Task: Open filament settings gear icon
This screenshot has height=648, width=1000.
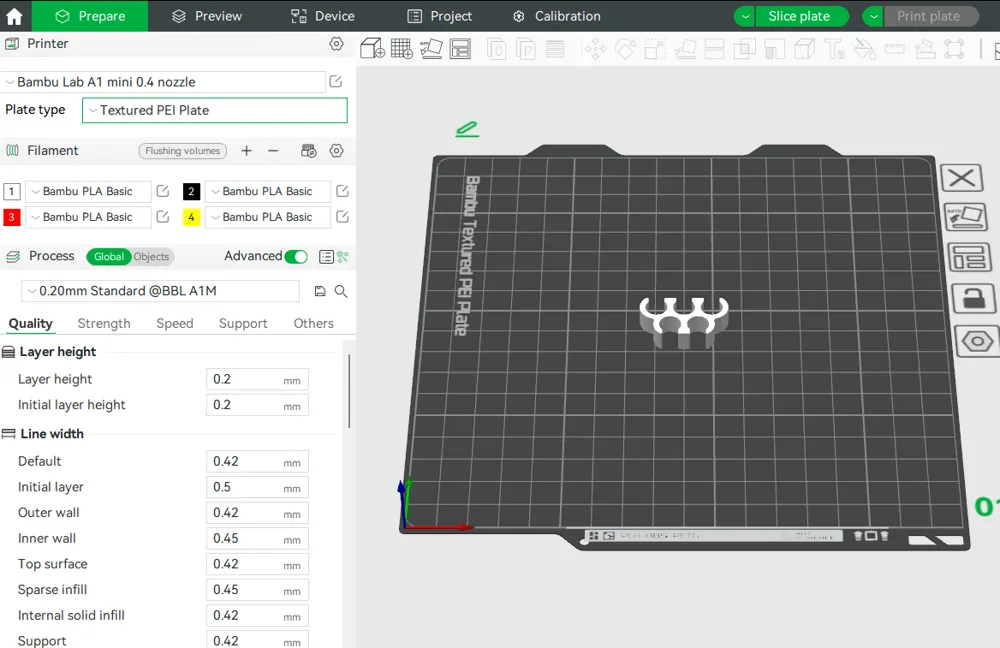Action: 336,151
